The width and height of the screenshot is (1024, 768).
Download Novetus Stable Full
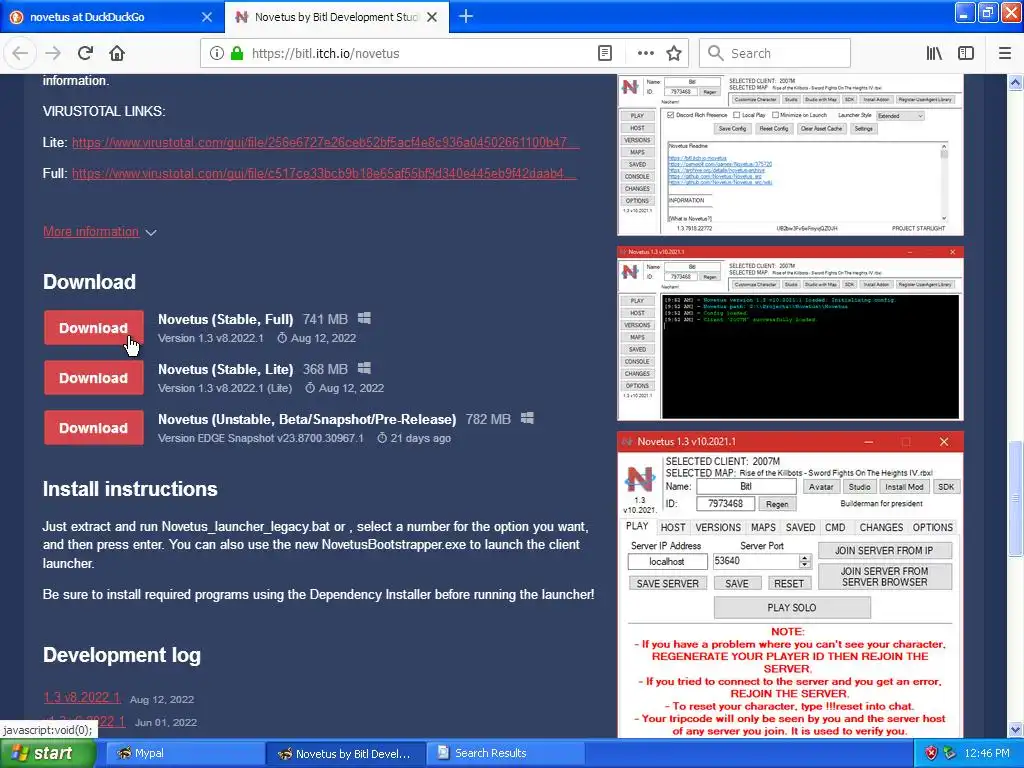[93, 328]
